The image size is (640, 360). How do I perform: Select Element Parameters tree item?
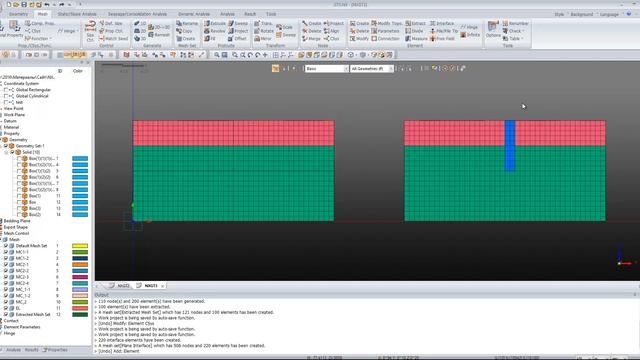pos(22,327)
